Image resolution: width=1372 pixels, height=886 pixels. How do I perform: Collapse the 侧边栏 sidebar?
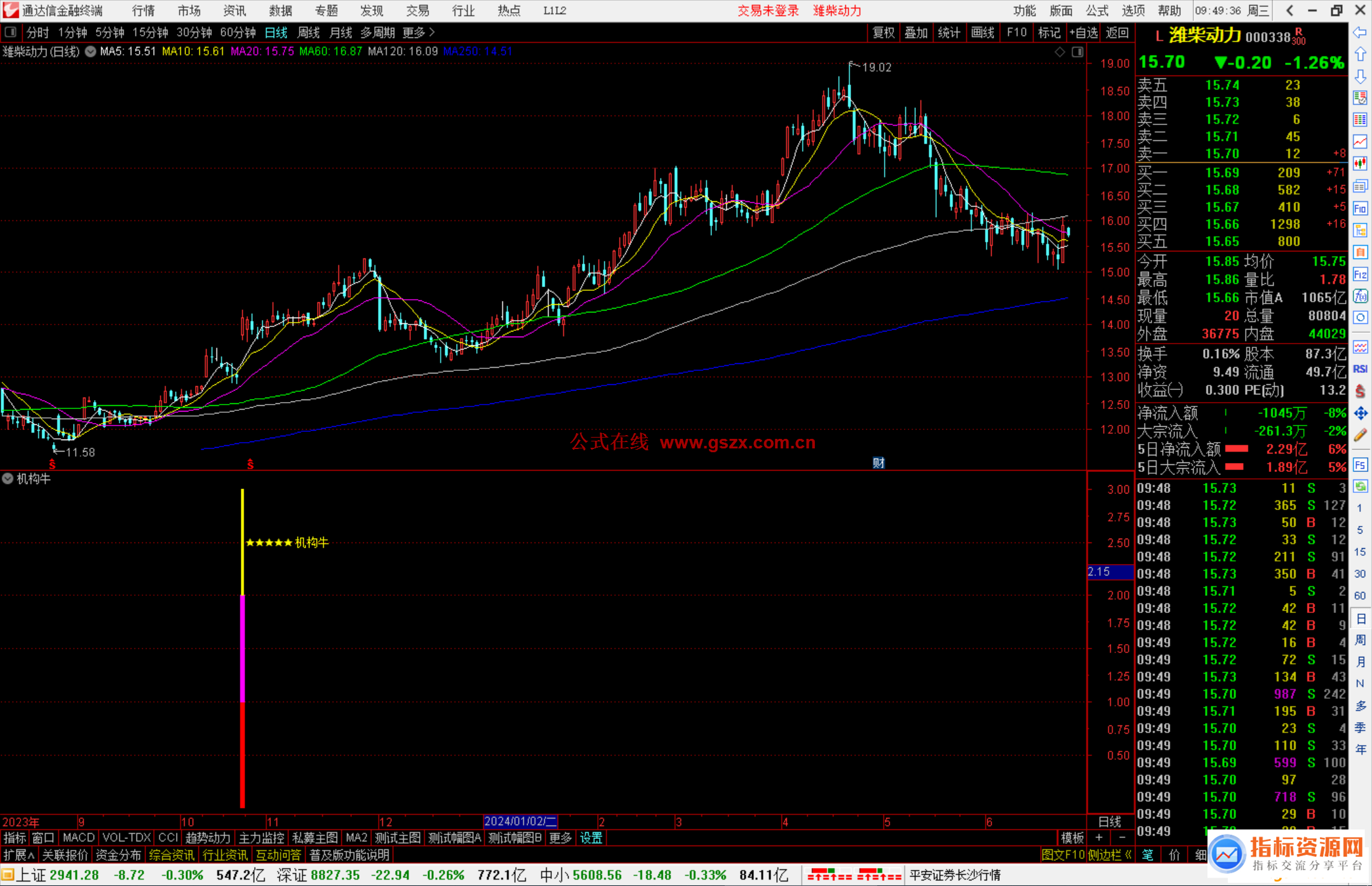[1110, 855]
